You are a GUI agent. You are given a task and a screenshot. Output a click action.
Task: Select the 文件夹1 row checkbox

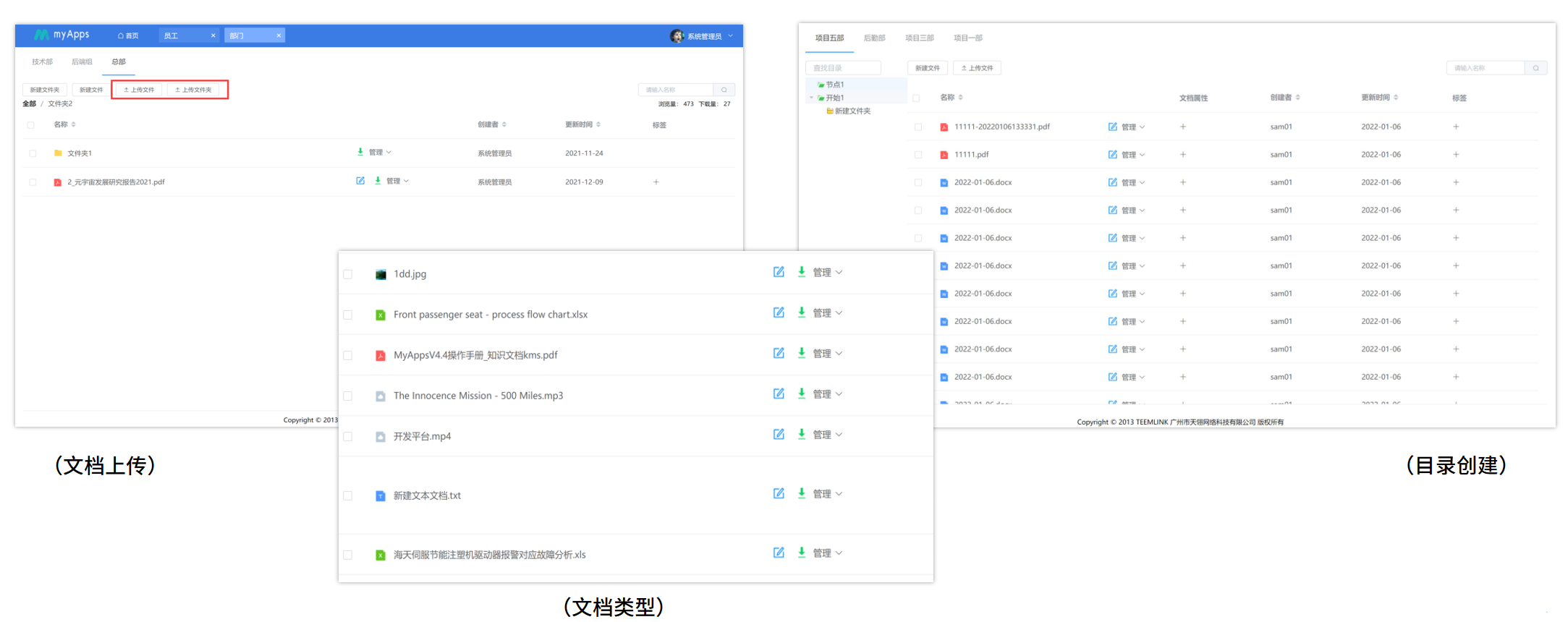33,153
